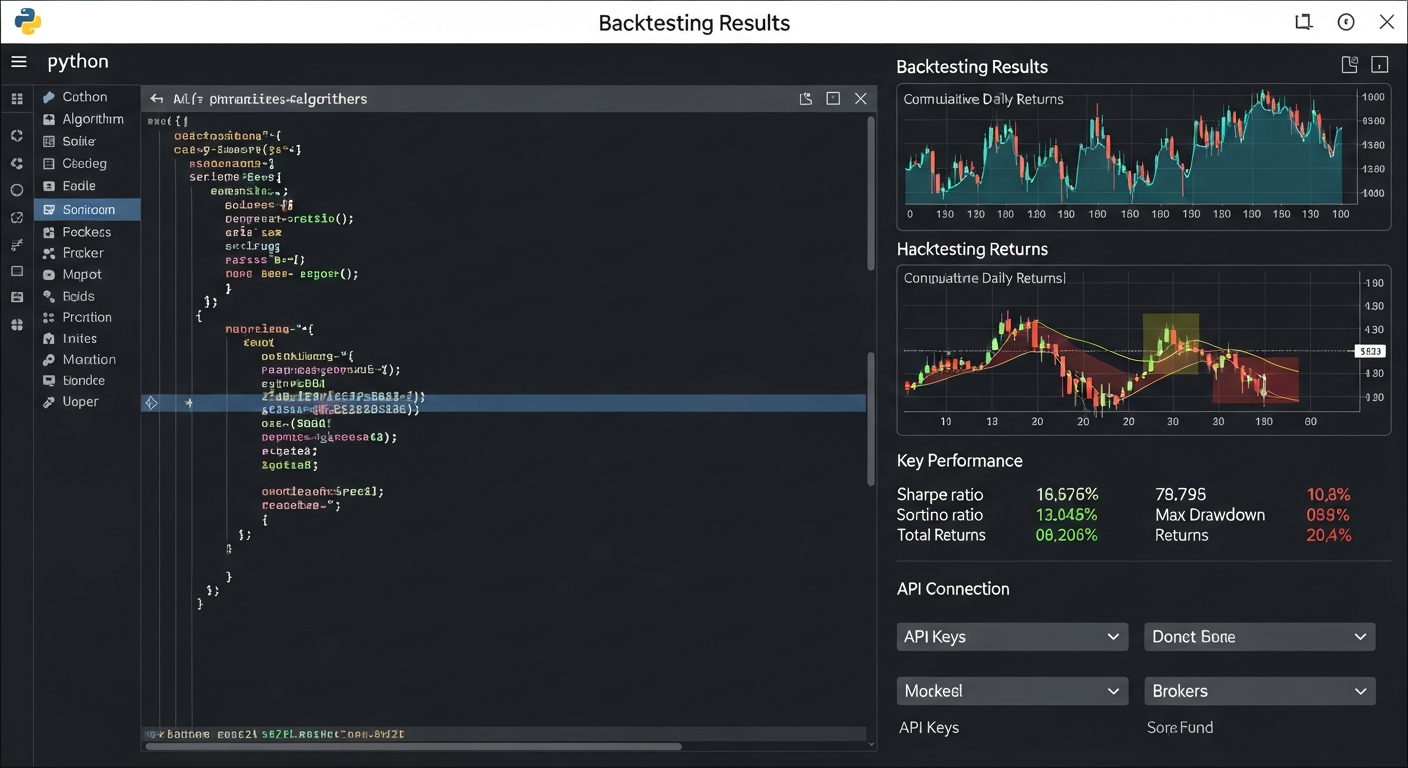Viewport: 1408px width, 768px height.
Task: Click the breakpoint marker on the highlighted line
Action: point(151,402)
